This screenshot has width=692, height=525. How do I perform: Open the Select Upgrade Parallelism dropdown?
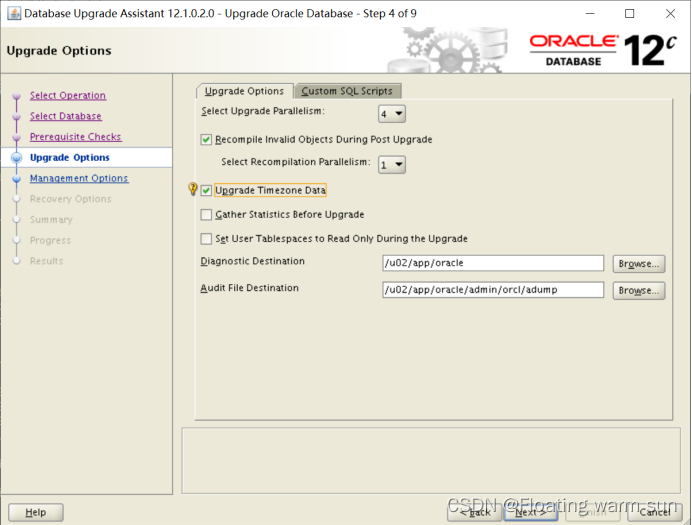(x=392, y=114)
